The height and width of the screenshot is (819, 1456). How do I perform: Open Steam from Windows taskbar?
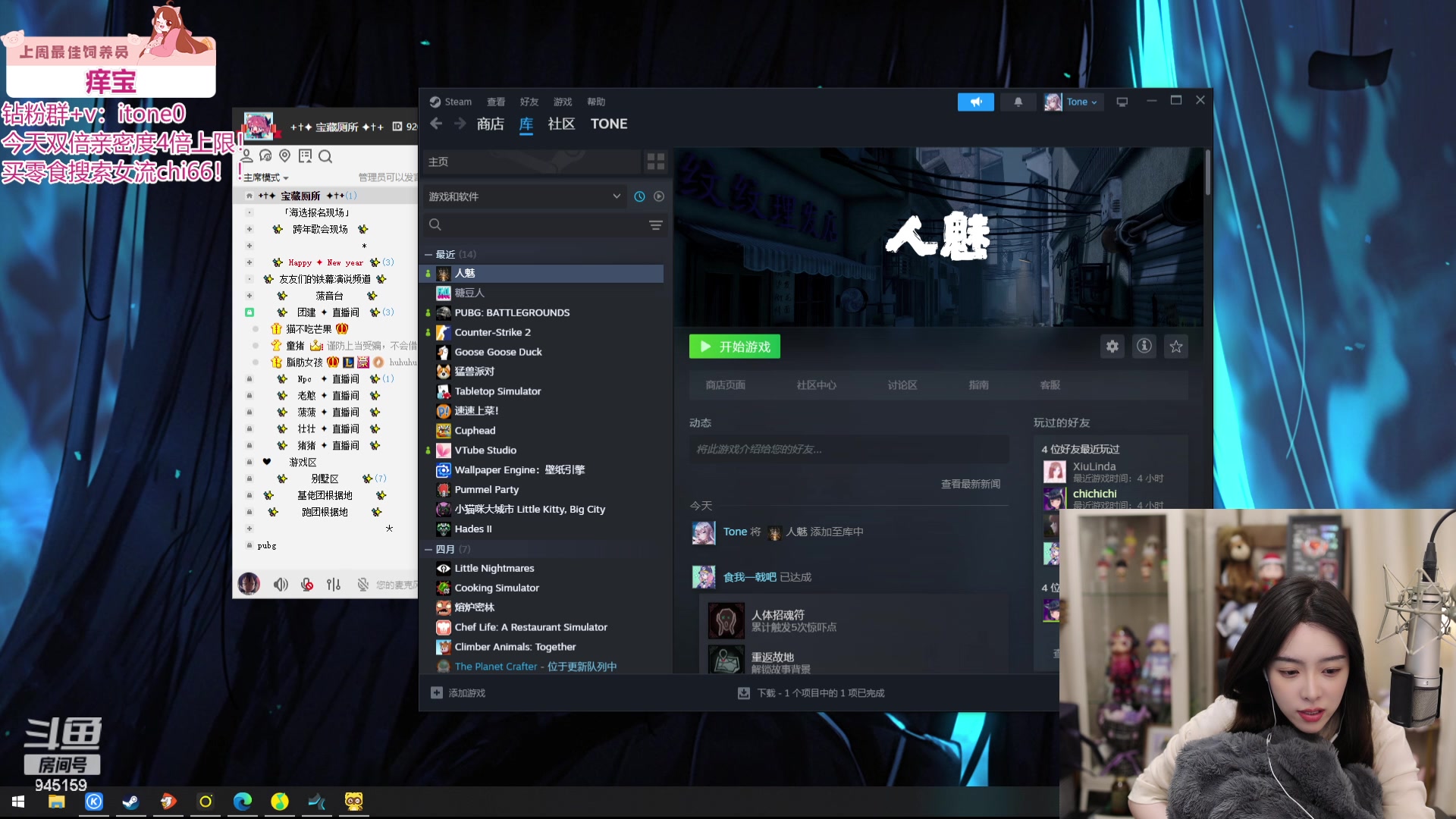click(130, 802)
